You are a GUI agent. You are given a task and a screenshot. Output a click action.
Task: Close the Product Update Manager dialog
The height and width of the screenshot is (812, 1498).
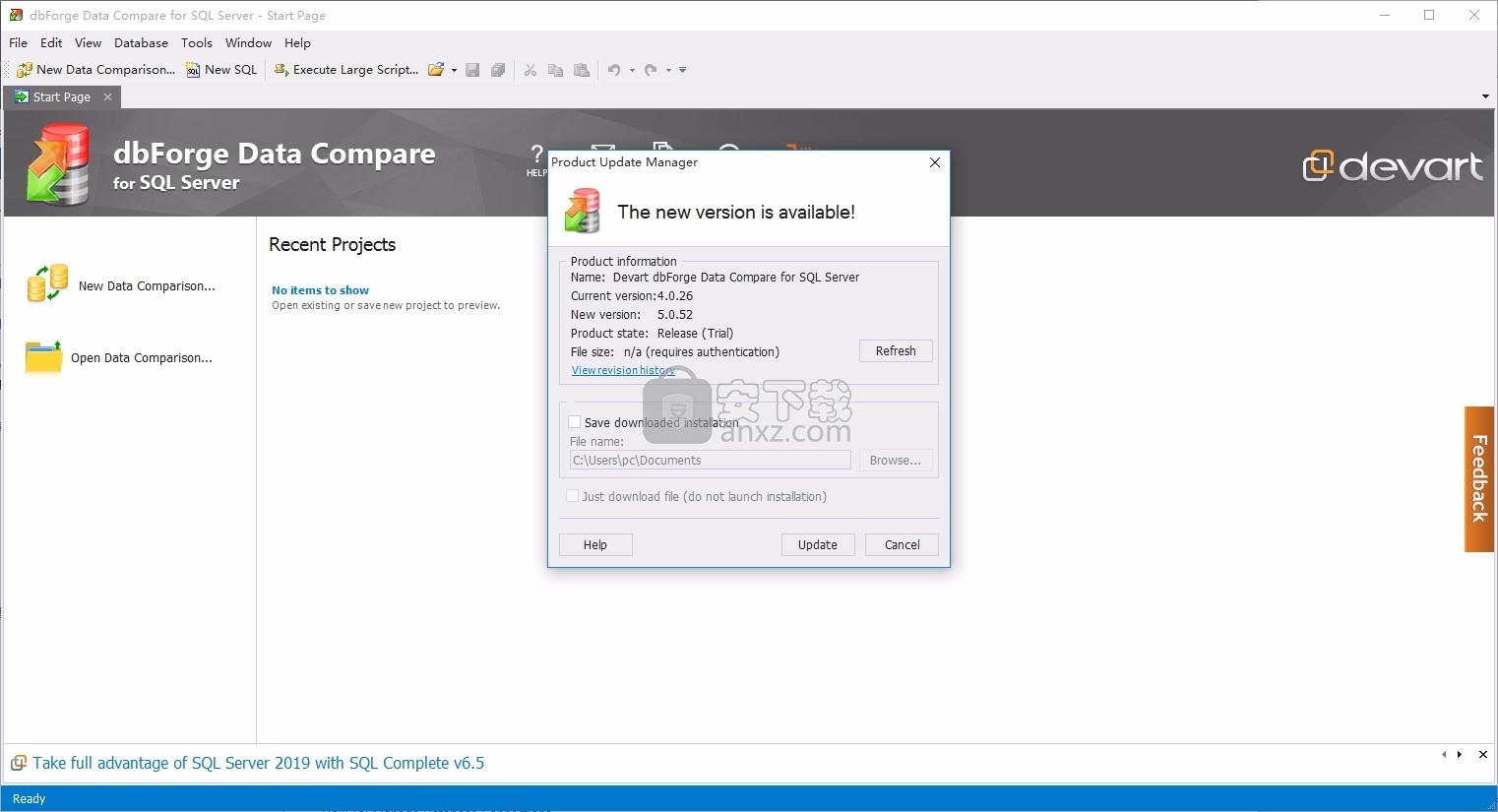click(935, 162)
